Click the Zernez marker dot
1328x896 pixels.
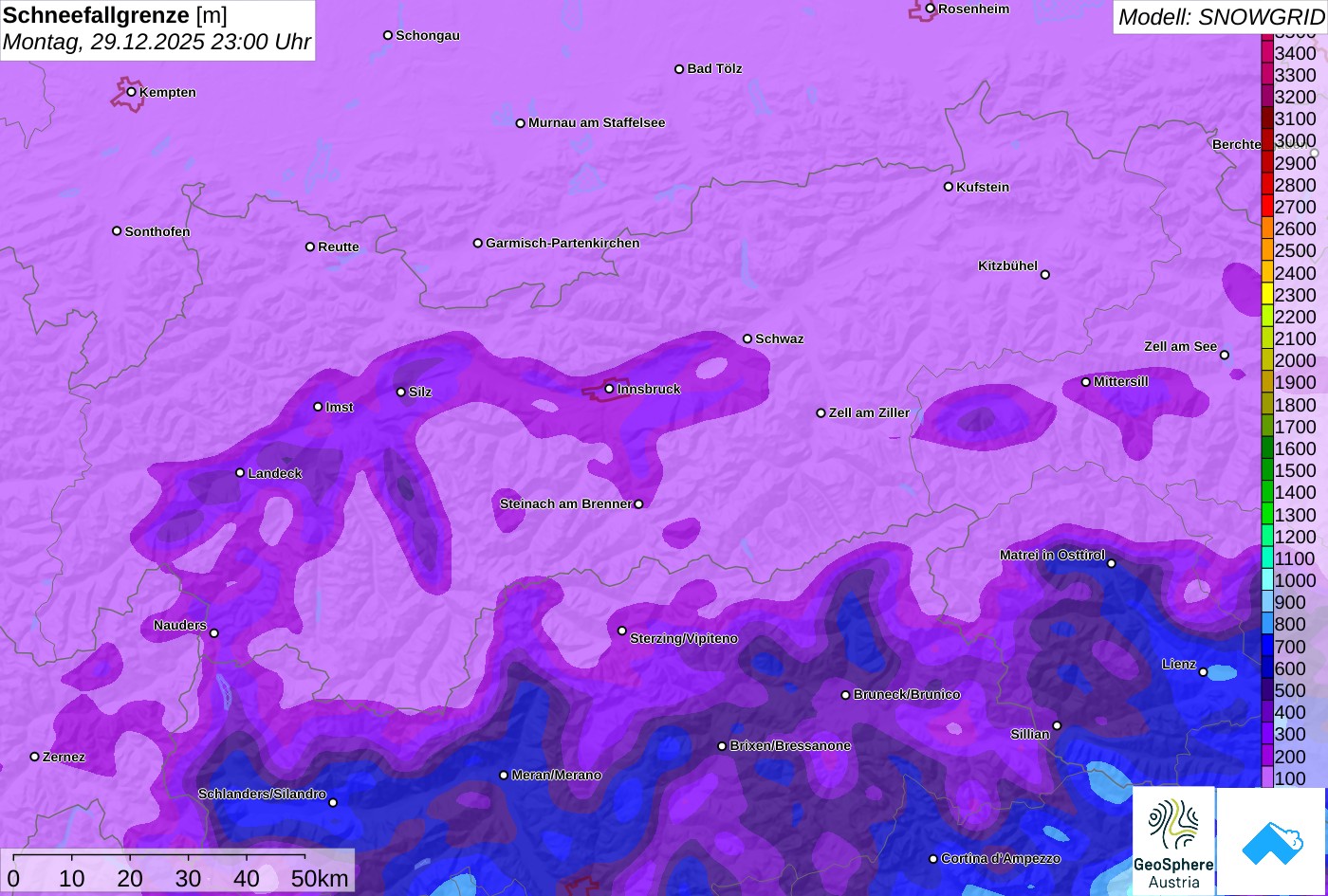coord(35,757)
